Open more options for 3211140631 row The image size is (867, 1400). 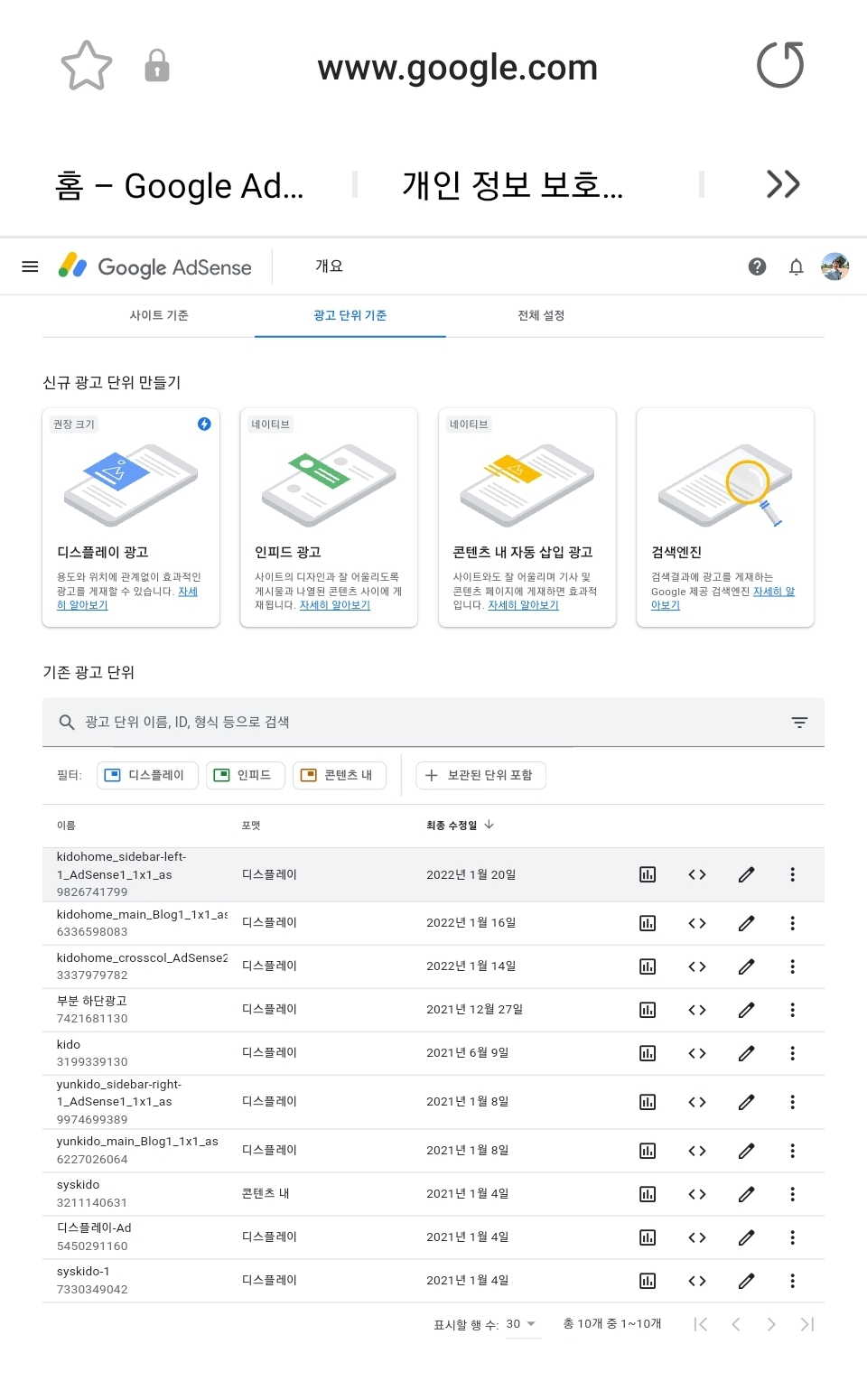coord(793,1194)
